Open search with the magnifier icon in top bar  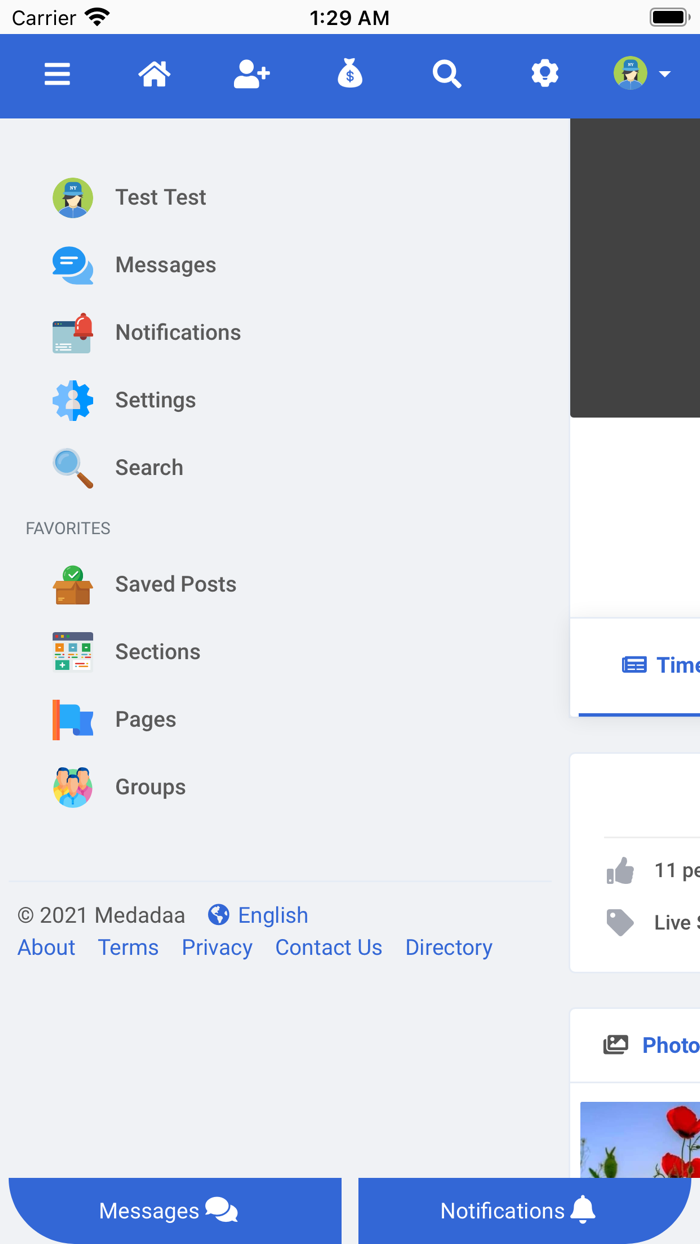pos(446,74)
